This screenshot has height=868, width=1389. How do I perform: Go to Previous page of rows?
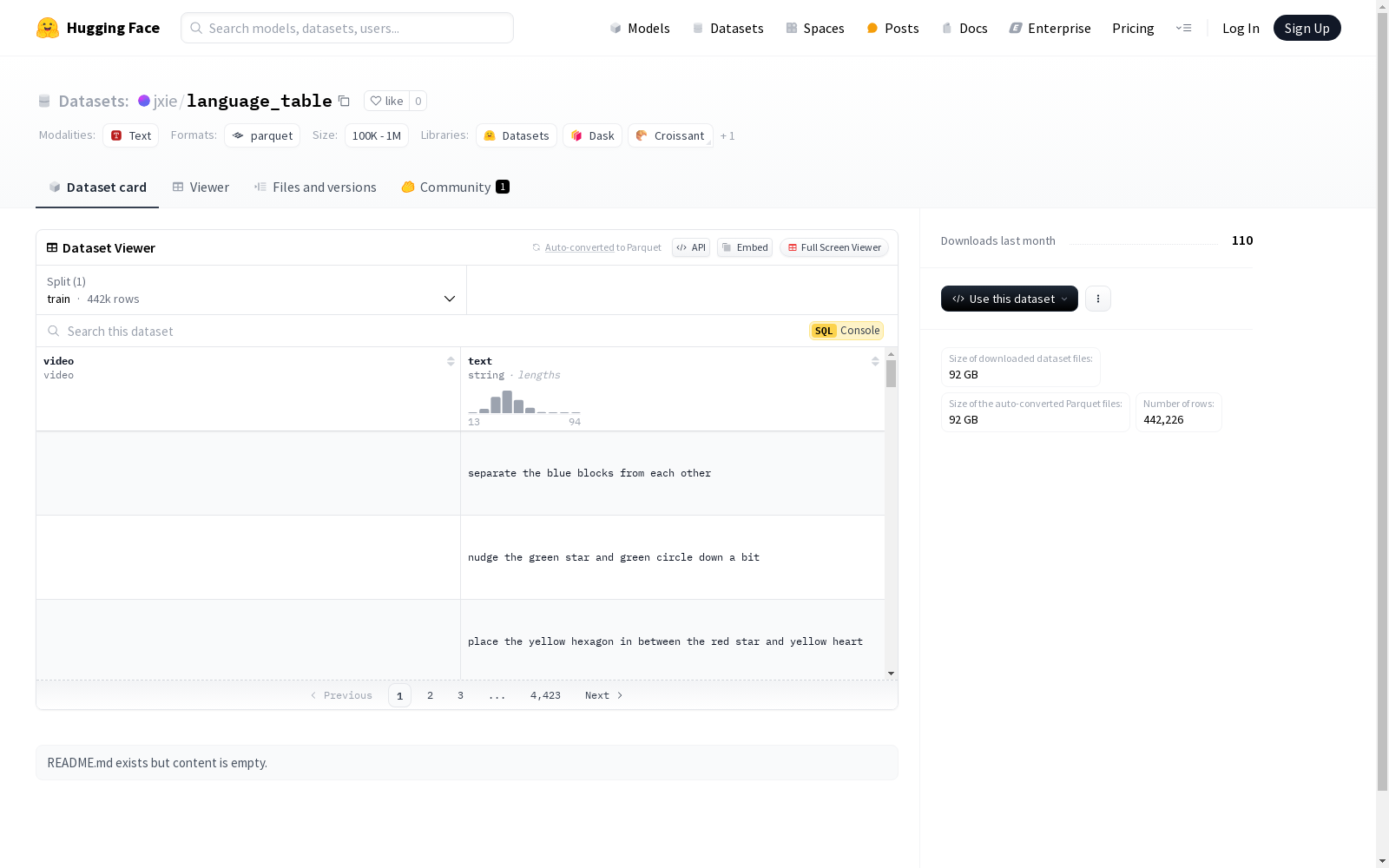pyautogui.click(x=341, y=695)
